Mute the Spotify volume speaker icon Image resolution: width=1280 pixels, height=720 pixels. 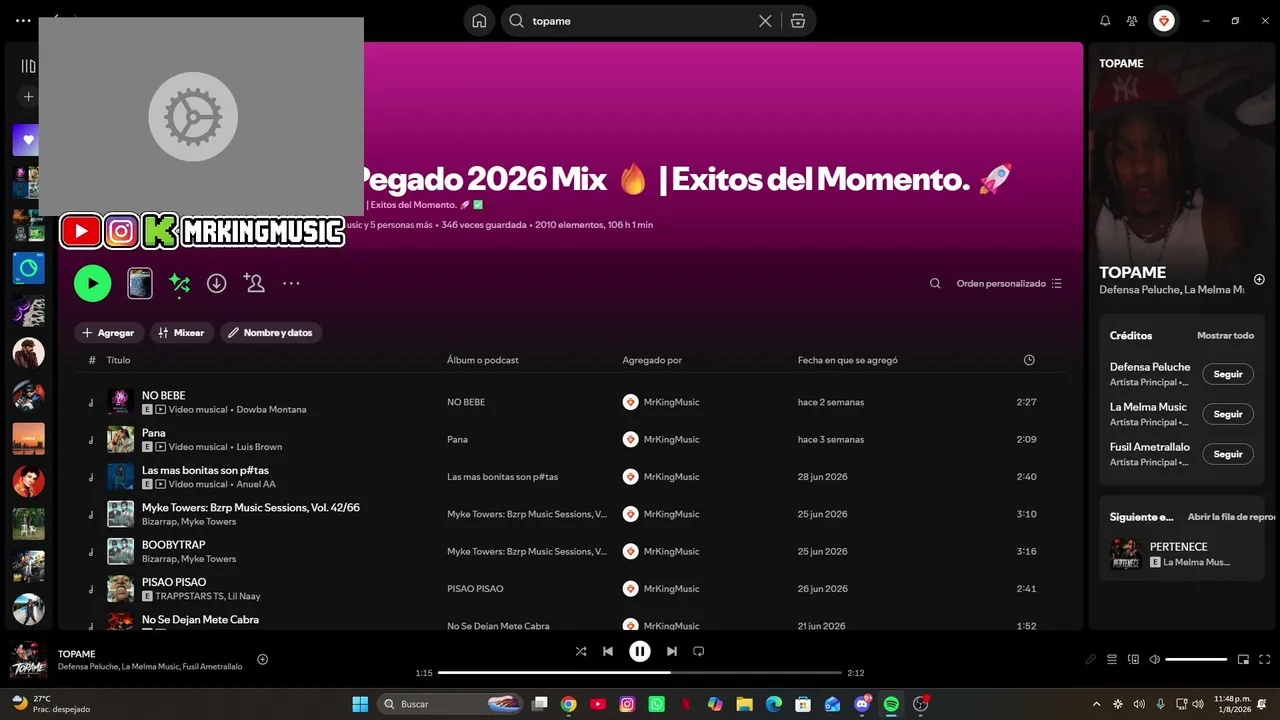point(1155,659)
